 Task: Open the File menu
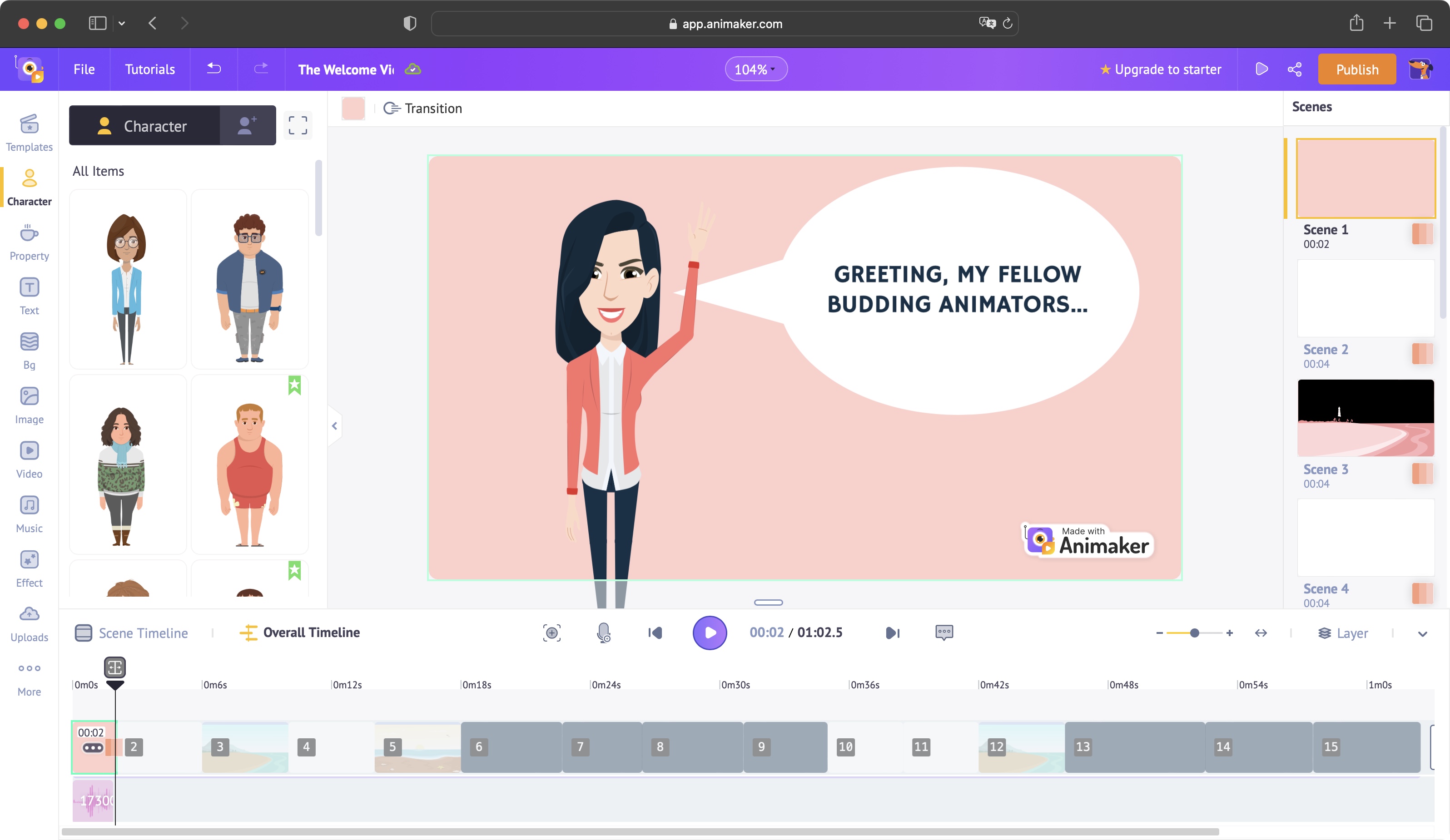tap(84, 69)
